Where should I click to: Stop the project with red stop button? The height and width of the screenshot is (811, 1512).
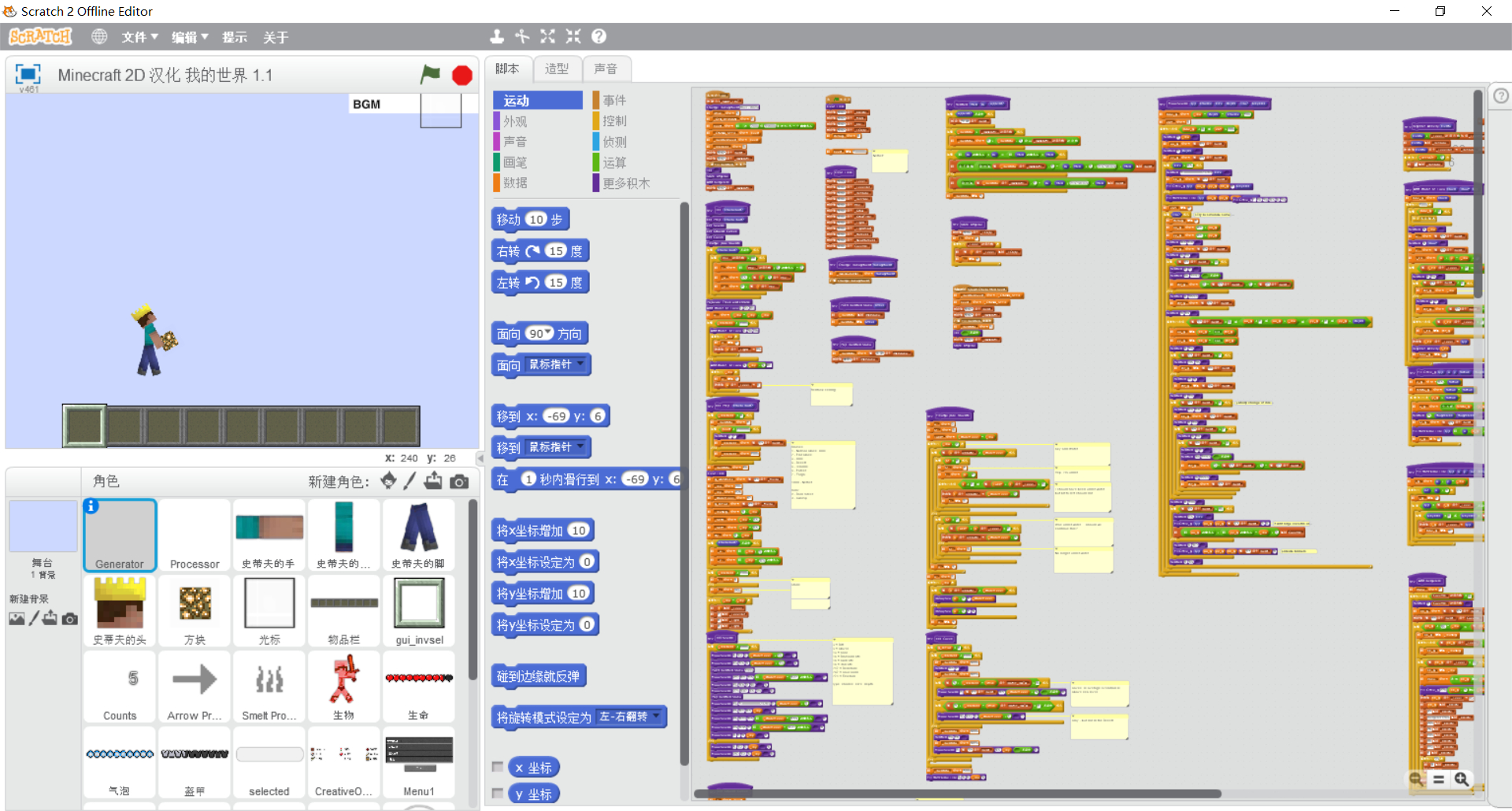coord(462,76)
